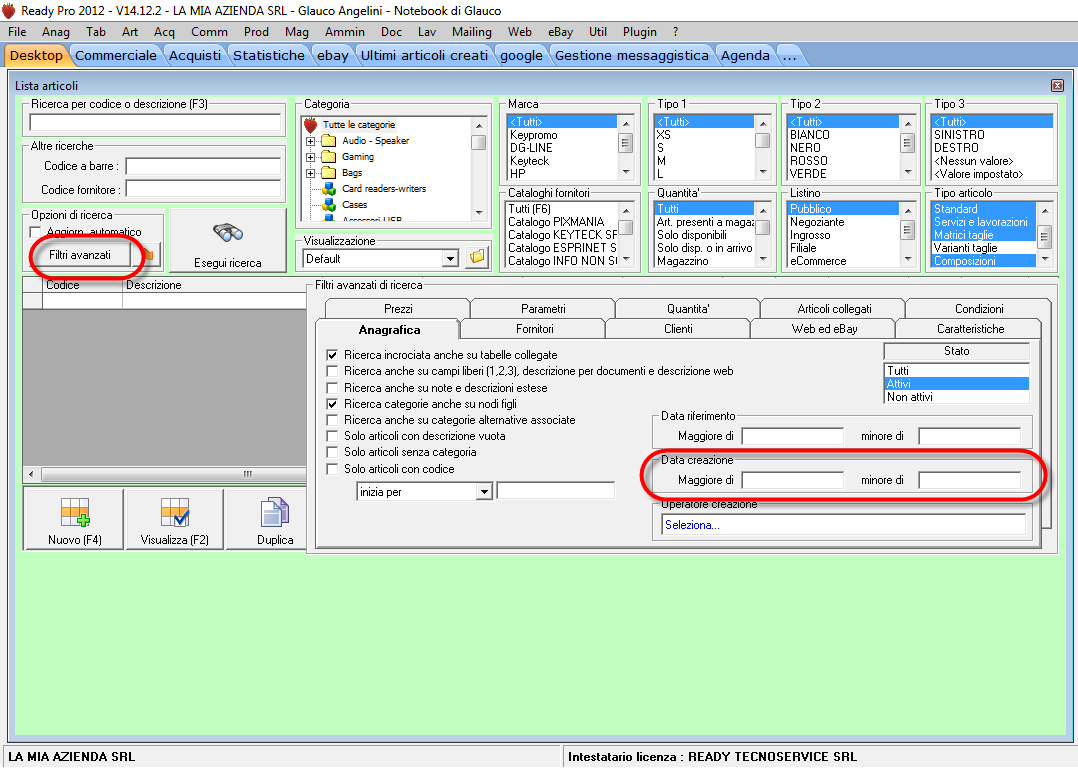Click the folder icon next to Visualizzazione
This screenshot has height=768, width=1078.
[477, 258]
